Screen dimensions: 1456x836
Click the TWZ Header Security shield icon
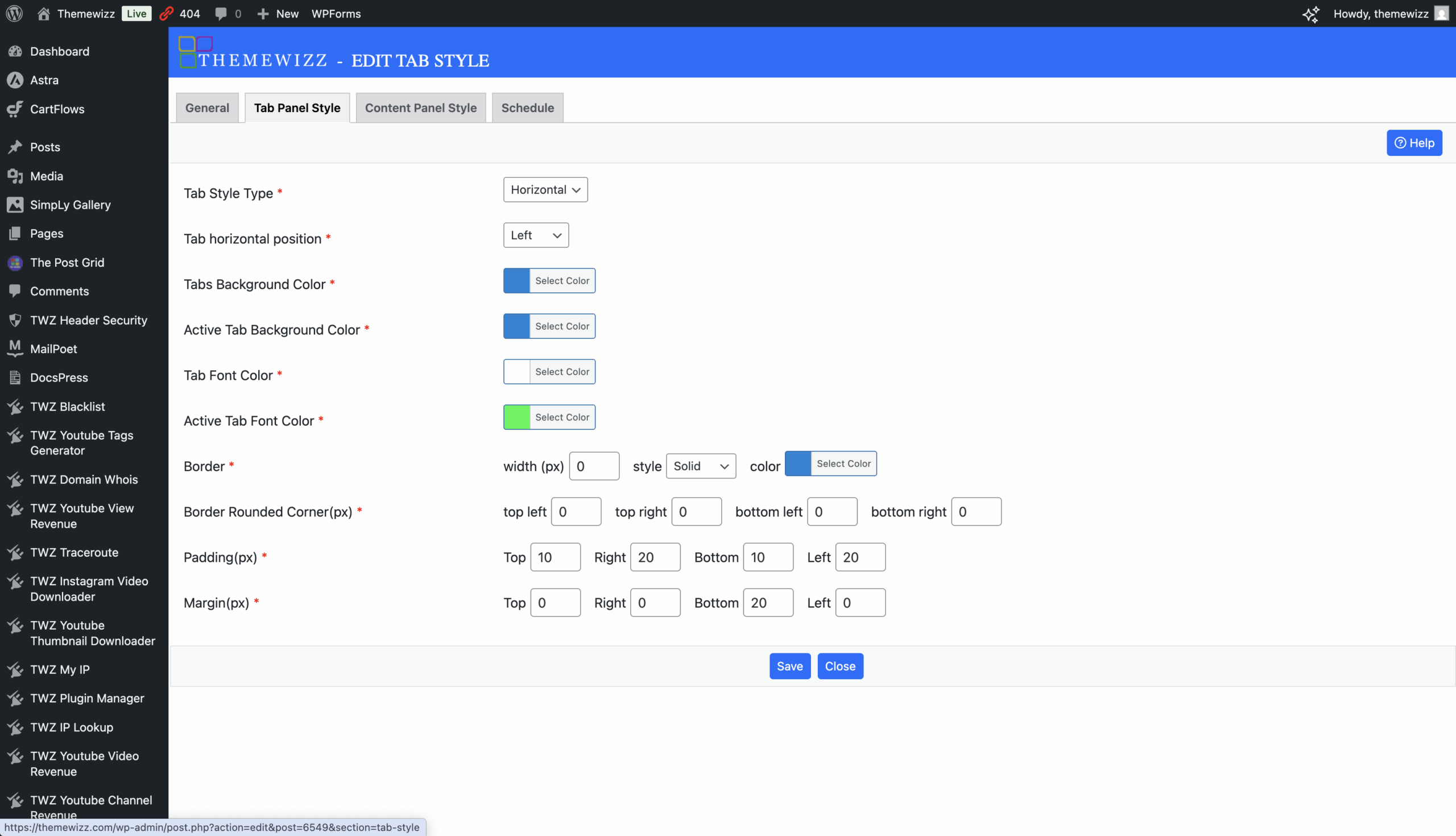[15, 320]
